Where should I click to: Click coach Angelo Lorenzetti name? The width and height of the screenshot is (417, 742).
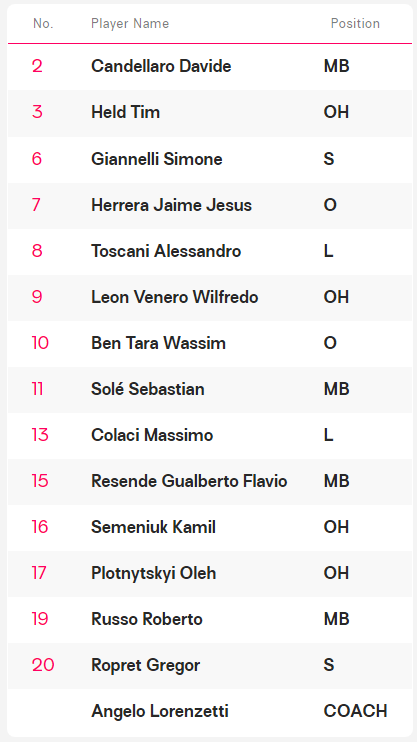point(160,711)
